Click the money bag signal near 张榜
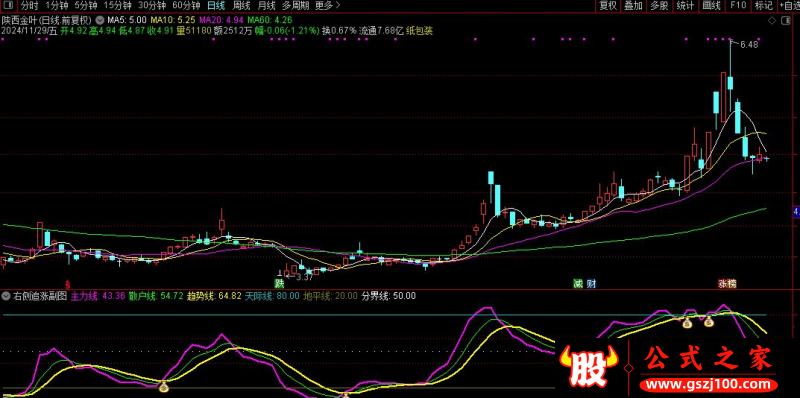Screen dimensions: 800x398 (709, 321)
